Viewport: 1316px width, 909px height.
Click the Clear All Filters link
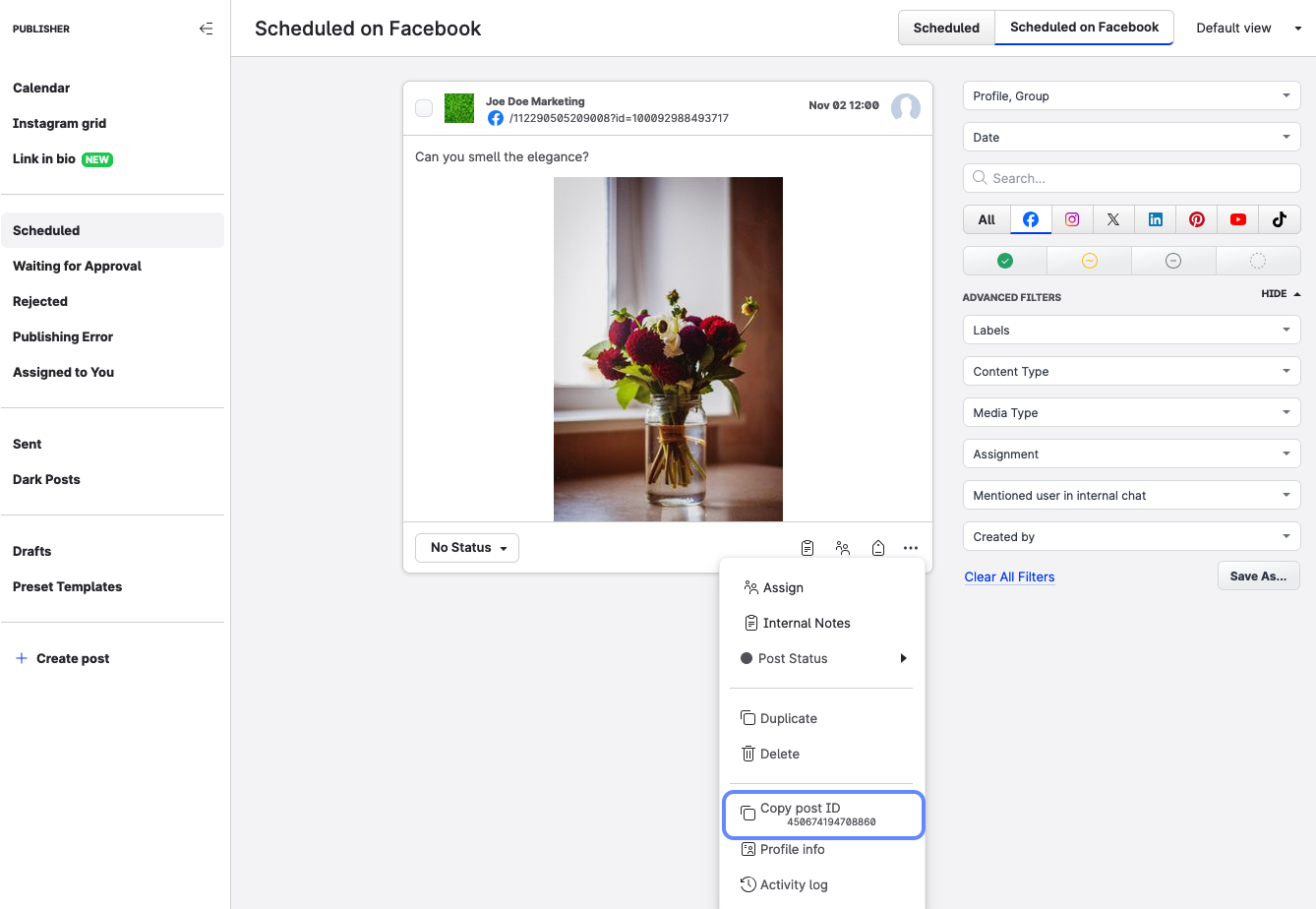click(x=1009, y=577)
